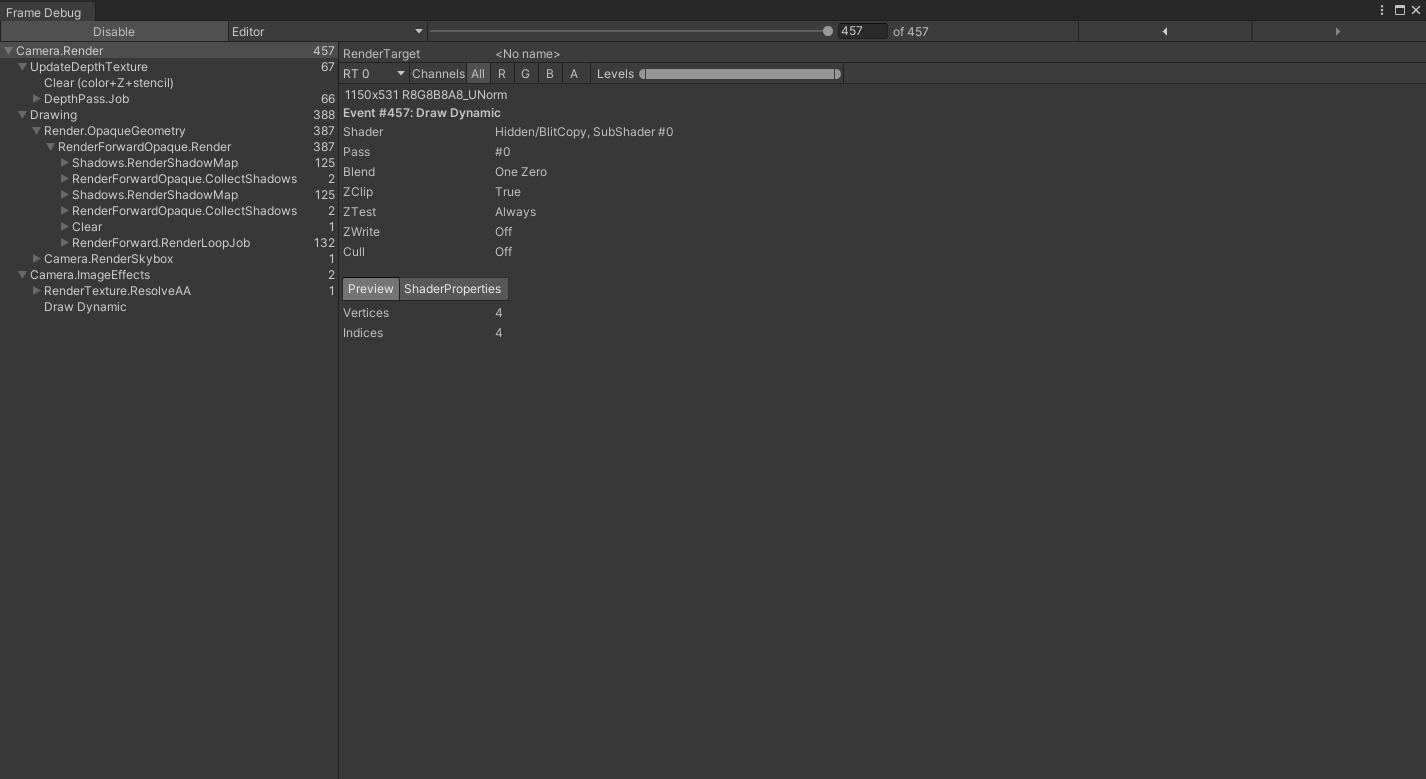Collapse the RenderForwardOpaque.Render node
Viewport: 1426px width, 779px height.
pos(50,147)
